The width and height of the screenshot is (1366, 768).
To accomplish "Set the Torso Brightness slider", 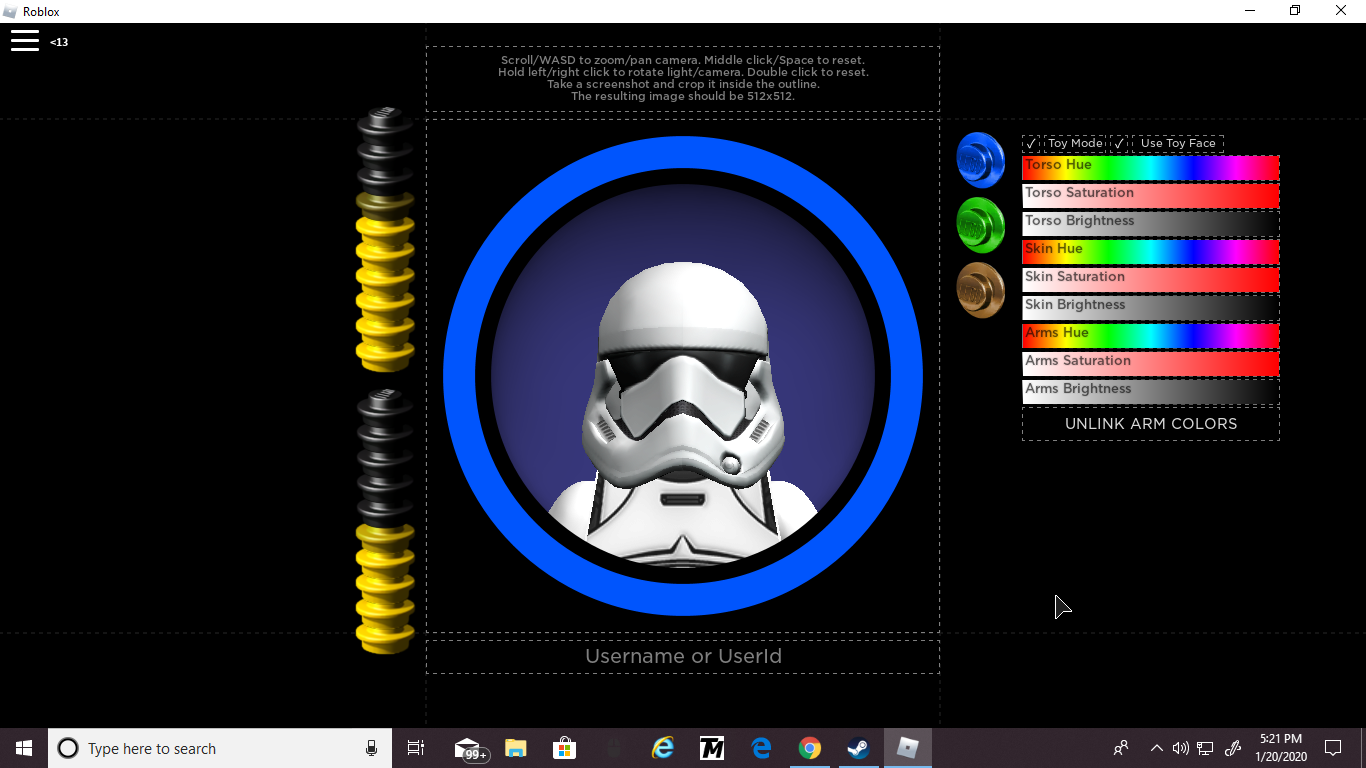I will click(x=1150, y=223).
